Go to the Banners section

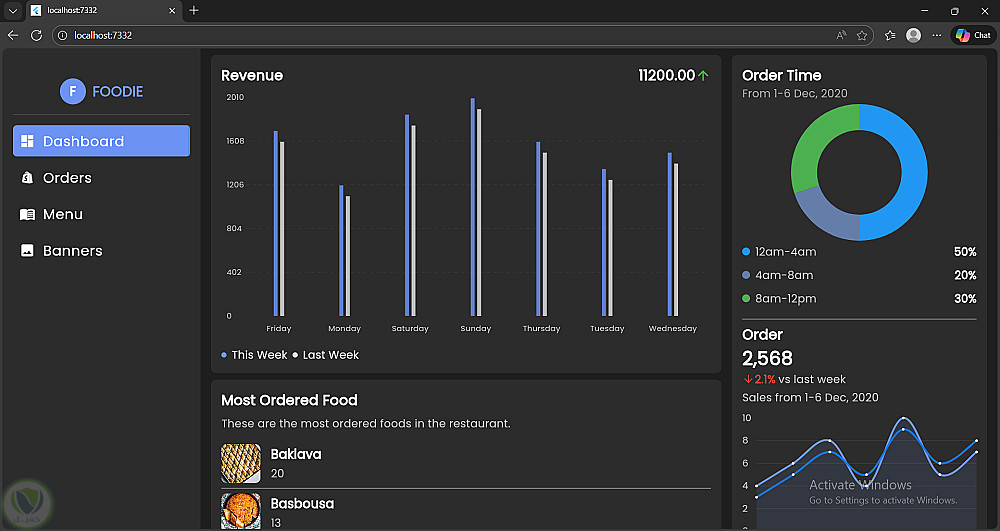(x=72, y=251)
